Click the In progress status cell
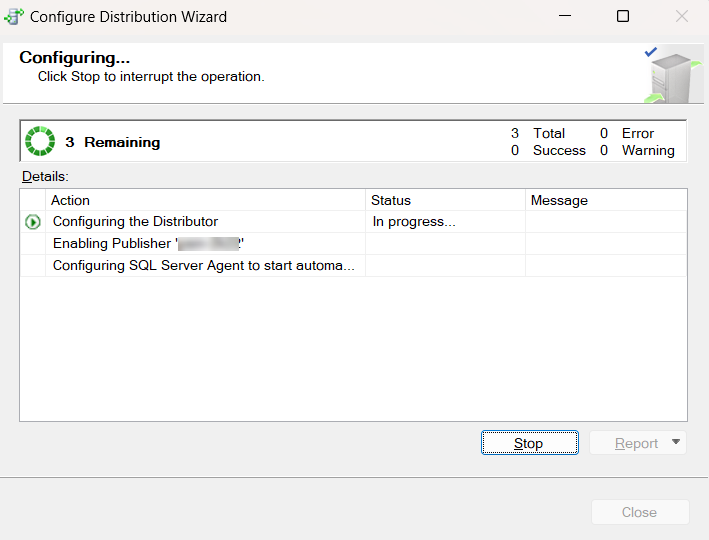Image resolution: width=709 pixels, height=540 pixels. click(x=445, y=222)
